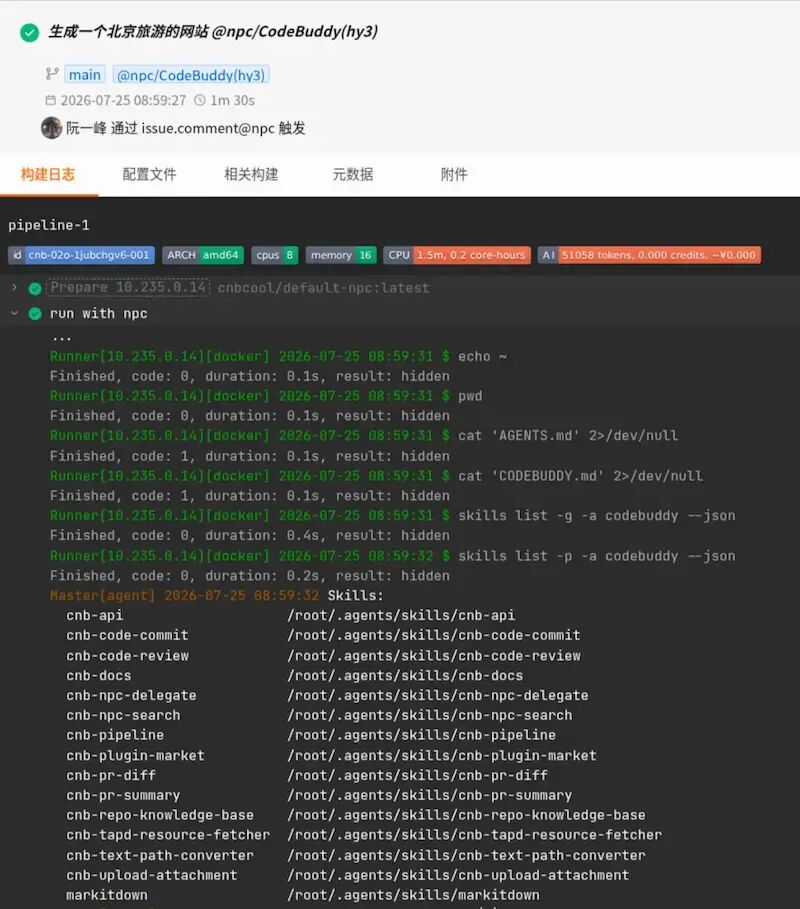
Task: Collapse the run with npc step
Action: pyautogui.click(x=14, y=313)
